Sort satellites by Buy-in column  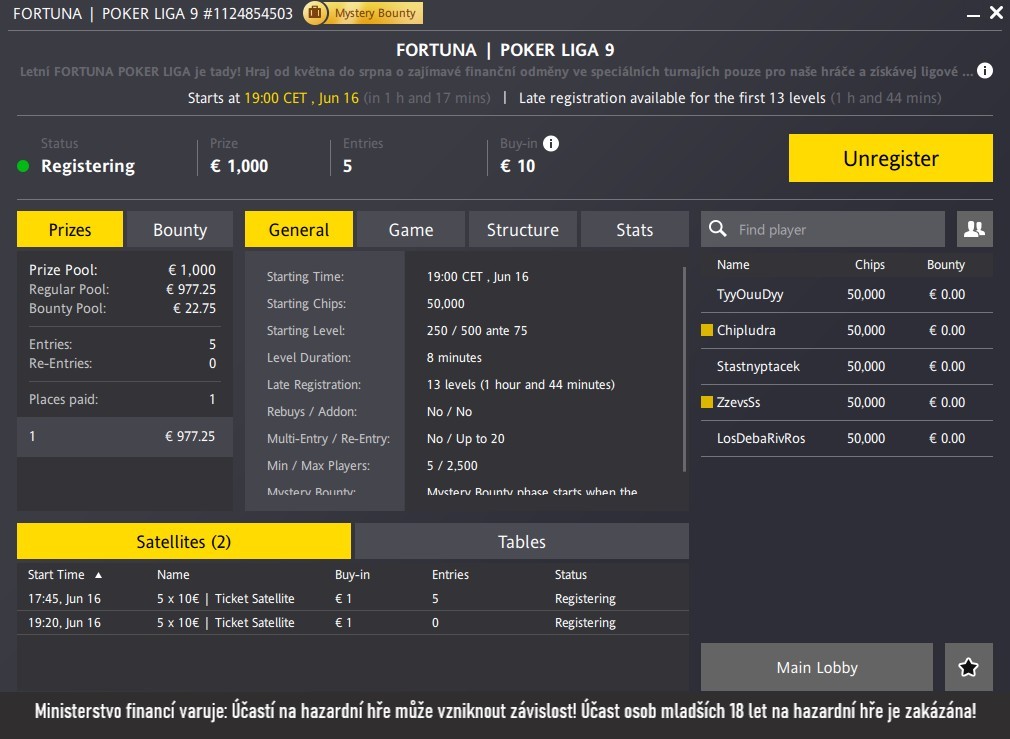tap(352, 575)
